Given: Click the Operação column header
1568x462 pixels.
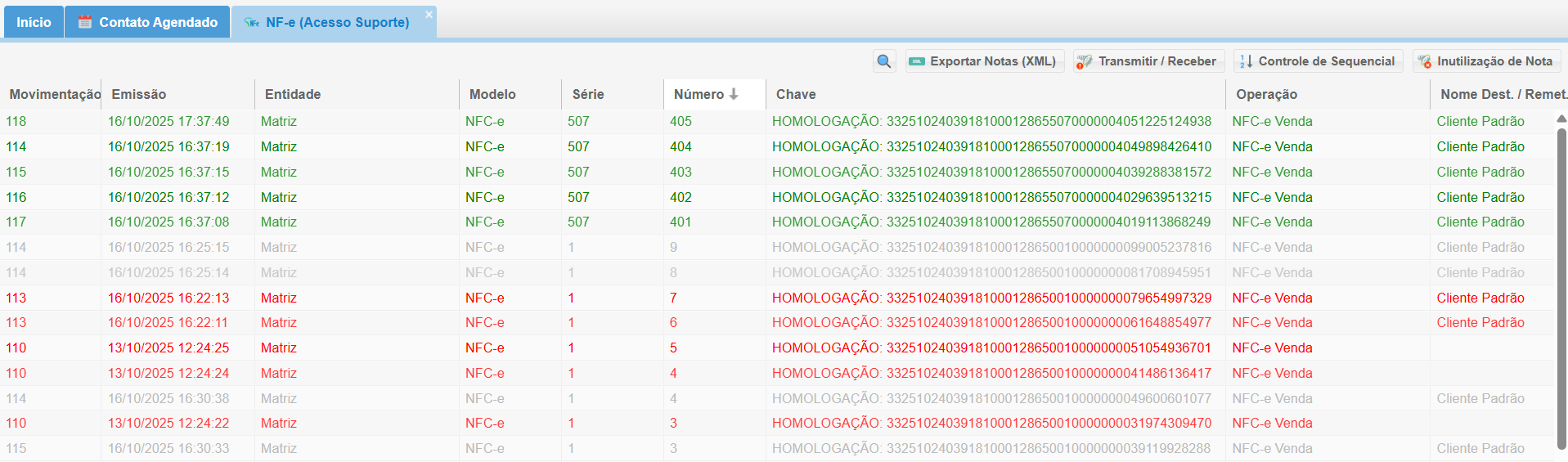Looking at the screenshot, I should point(1266,94).
